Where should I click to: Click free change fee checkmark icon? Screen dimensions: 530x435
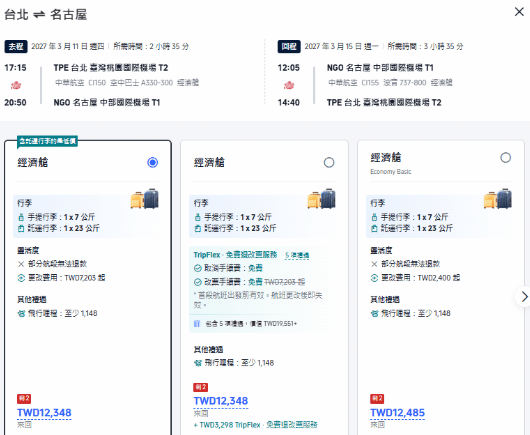pyautogui.click(x=198, y=282)
